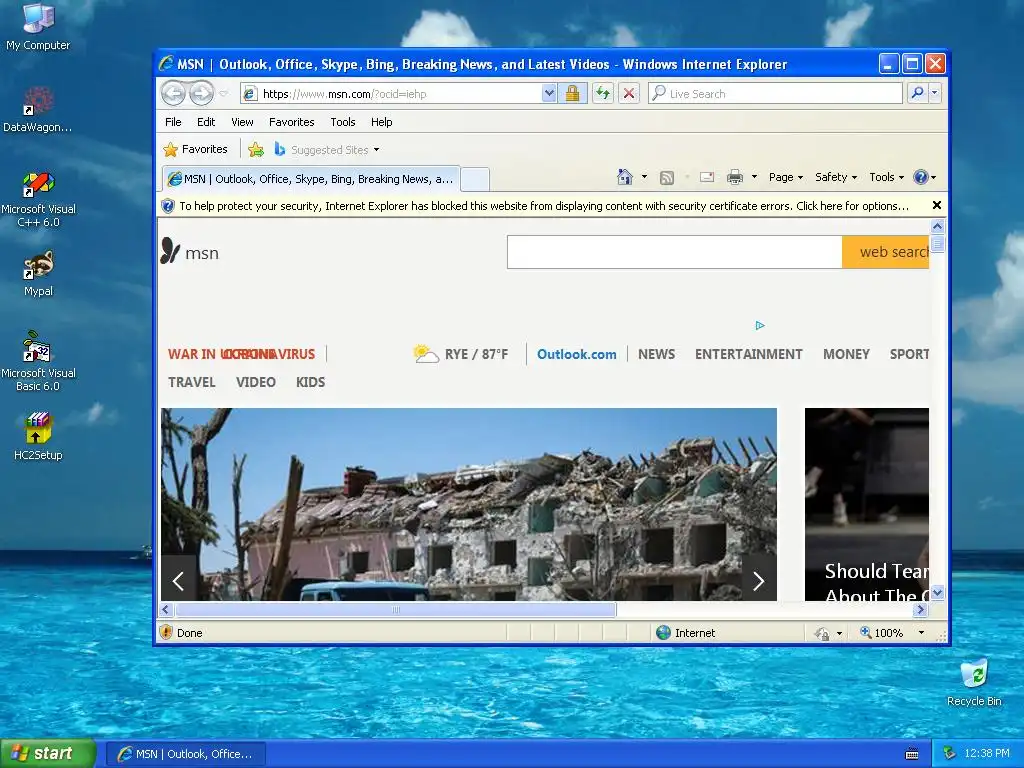Open the File menu
1024x768 pixels.
click(x=173, y=122)
